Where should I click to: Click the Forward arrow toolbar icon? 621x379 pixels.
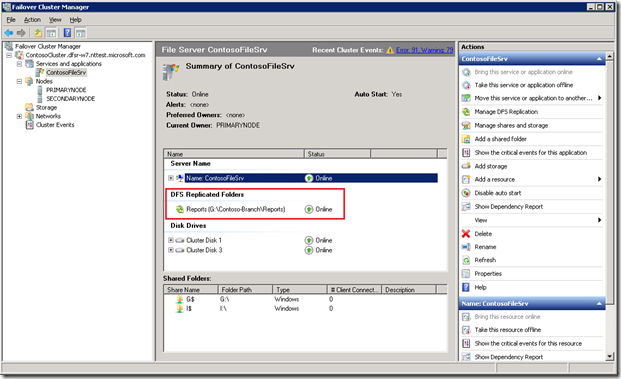pyautogui.click(x=21, y=33)
